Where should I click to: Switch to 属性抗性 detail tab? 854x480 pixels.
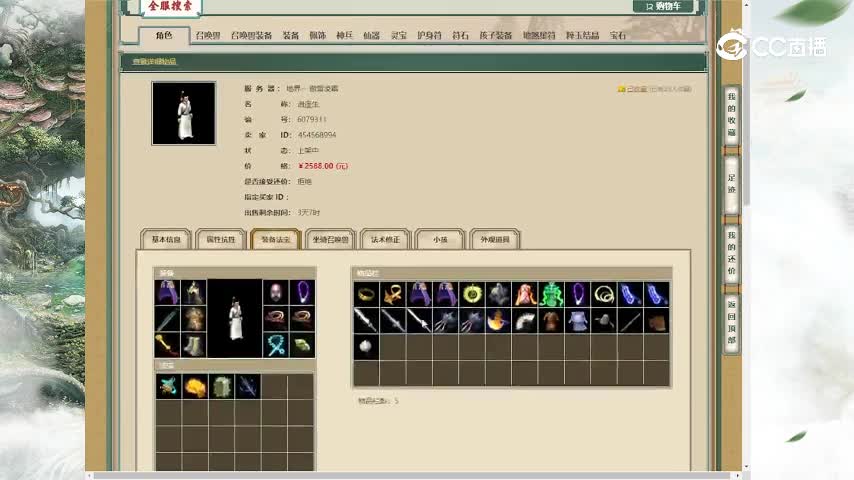(221, 239)
